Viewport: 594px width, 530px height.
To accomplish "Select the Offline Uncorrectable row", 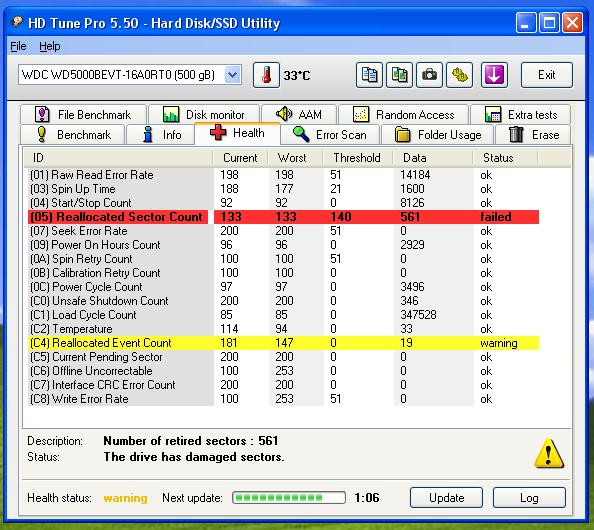I will [x=283, y=371].
